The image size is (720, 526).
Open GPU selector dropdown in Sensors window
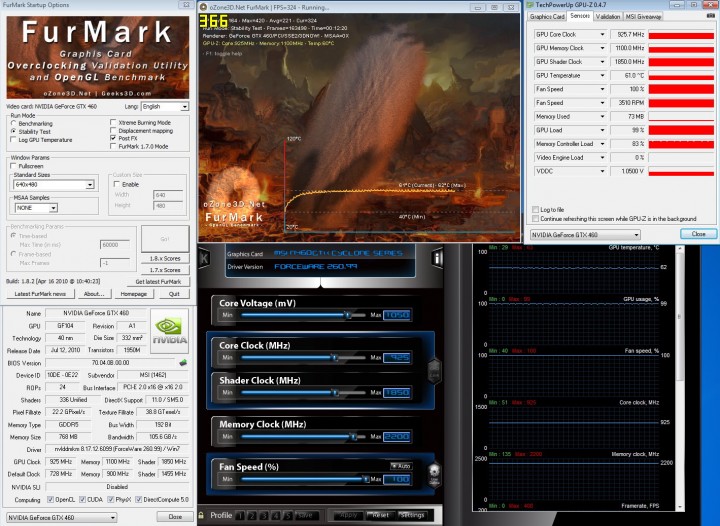(585, 235)
